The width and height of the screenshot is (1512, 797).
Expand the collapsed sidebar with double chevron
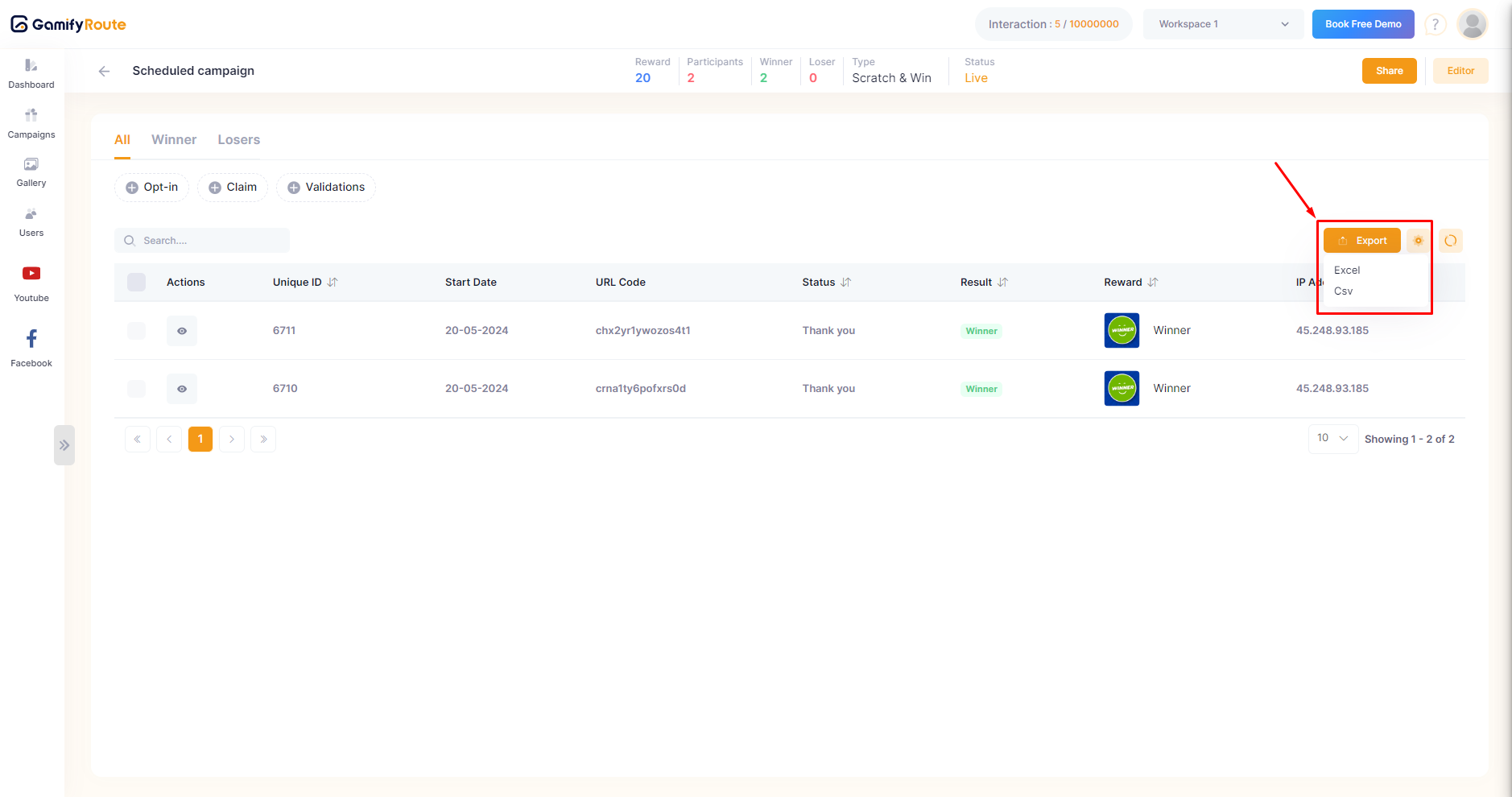64,445
